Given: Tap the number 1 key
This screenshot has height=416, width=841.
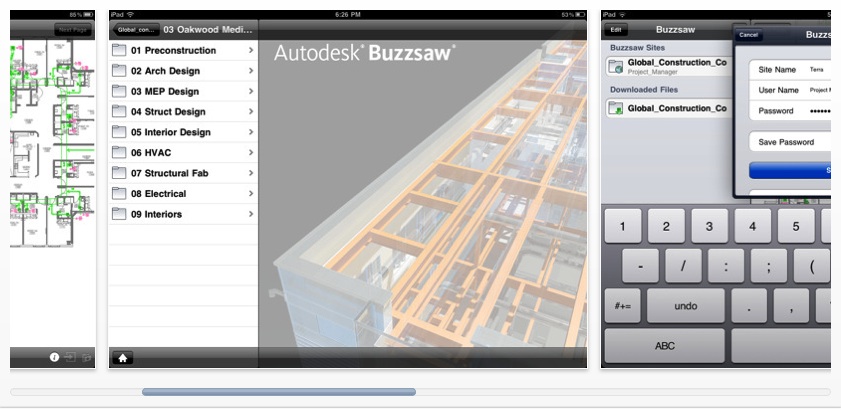Looking at the screenshot, I should 622,226.
